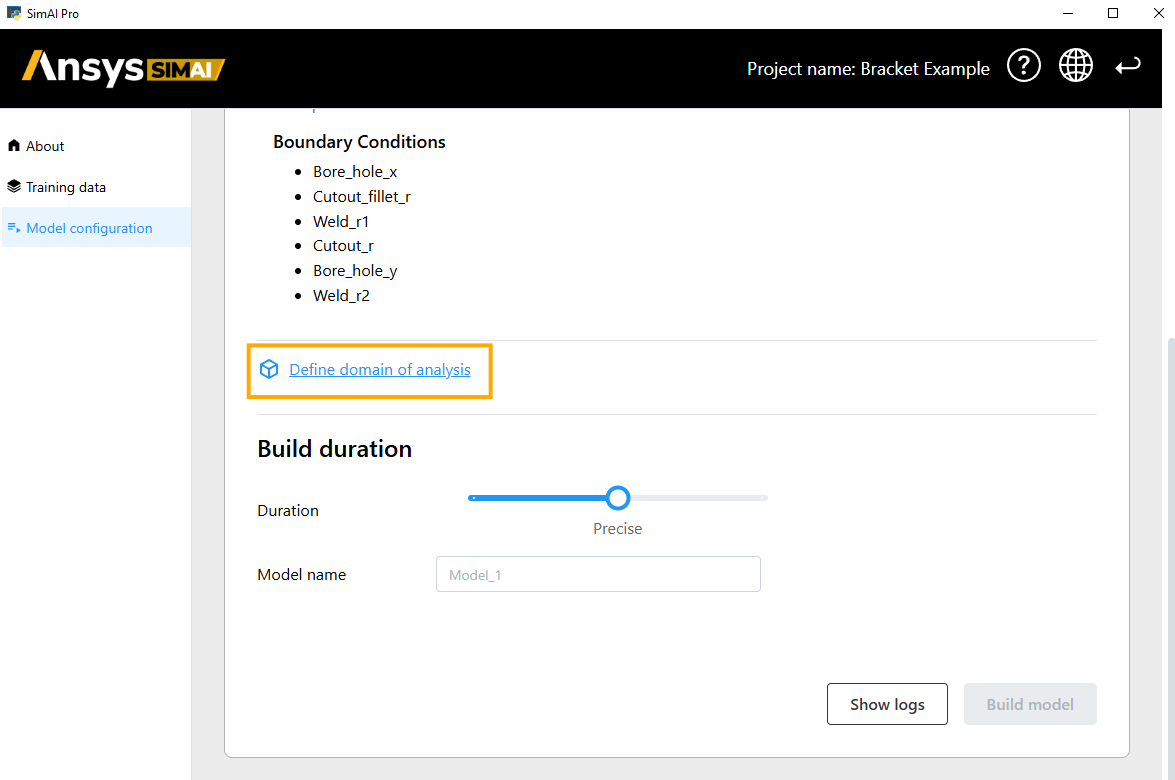Focus the Model name text field

click(598, 574)
